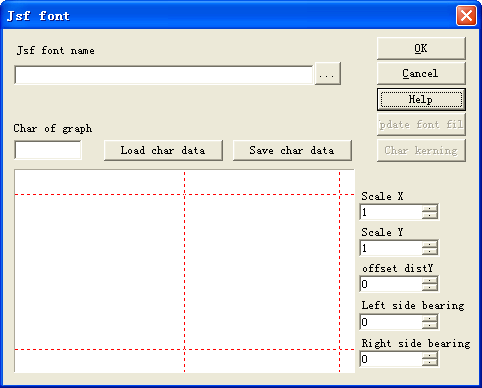482x388 pixels.
Task: Open the Help button
Action: [421, 99]
